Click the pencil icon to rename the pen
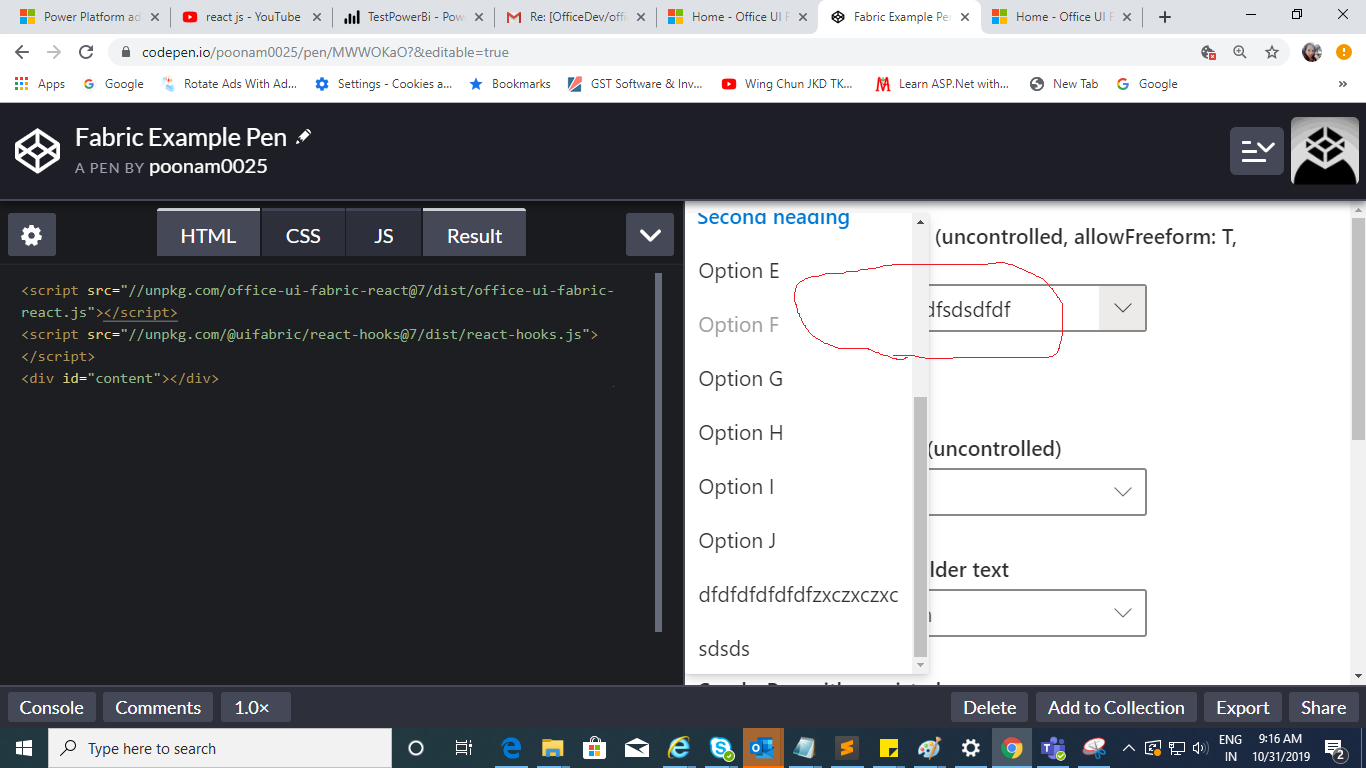The image size is (1366, 768). pyautogui.click(x=303, y=135)
